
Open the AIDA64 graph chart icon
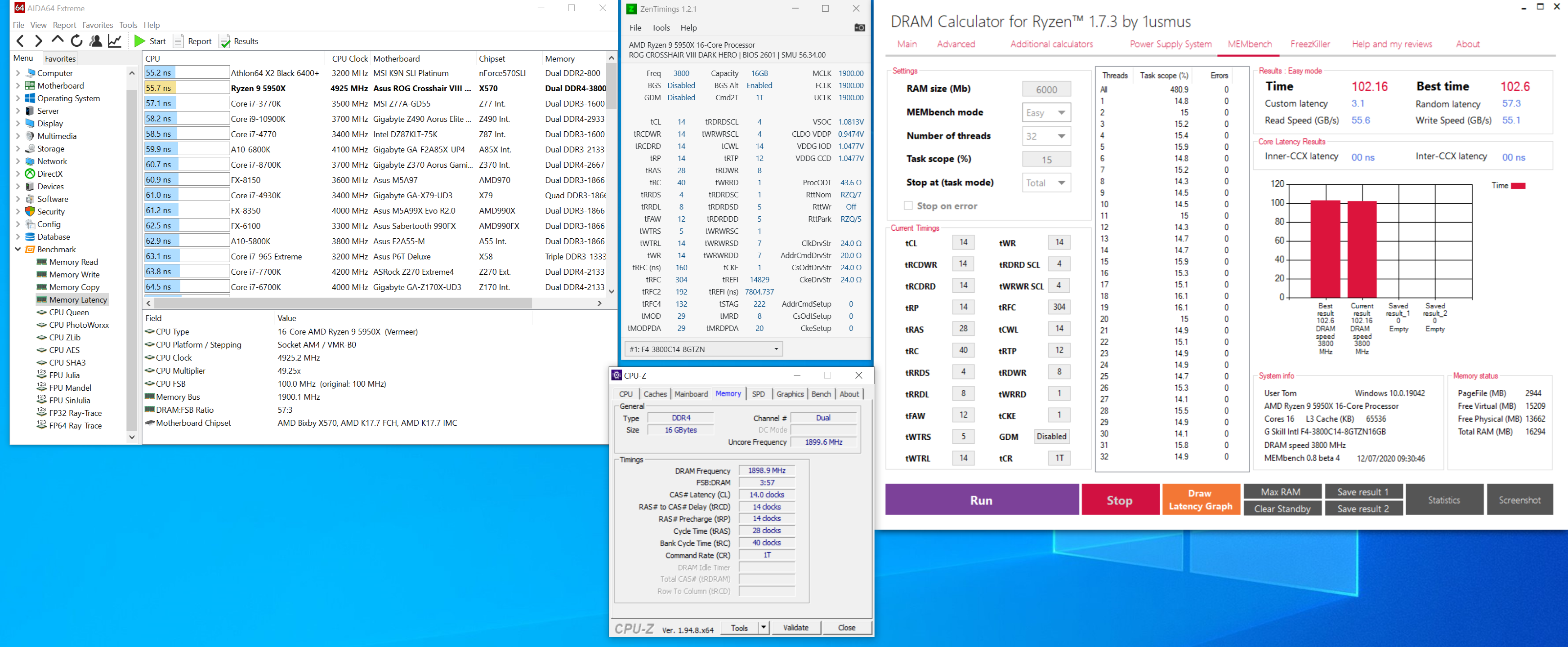pos(114,41)
